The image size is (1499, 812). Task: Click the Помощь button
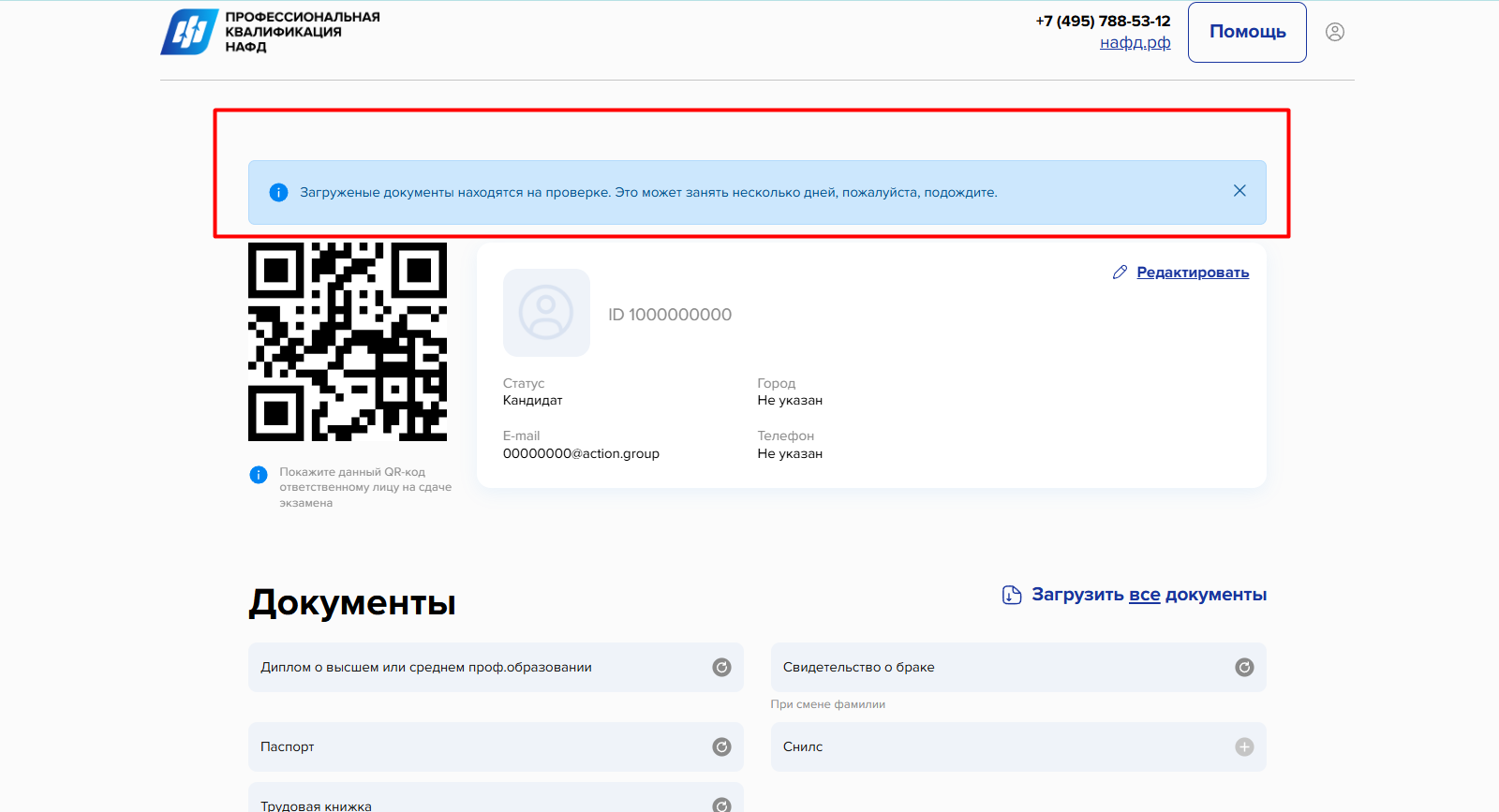coord(1247,32)
